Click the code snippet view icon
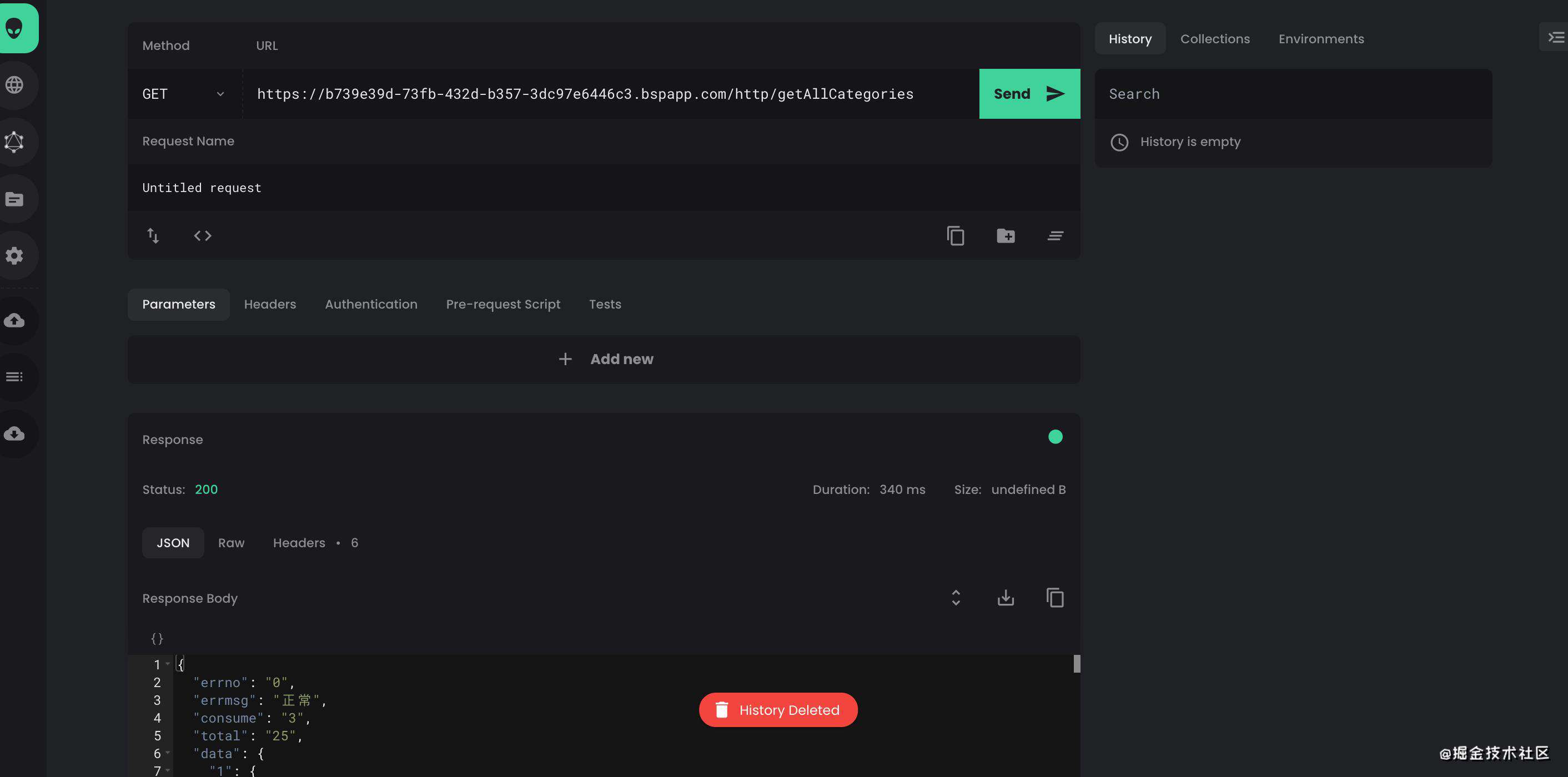The height and width of the screenshot is (777, 1568). (x=203, y=235)
